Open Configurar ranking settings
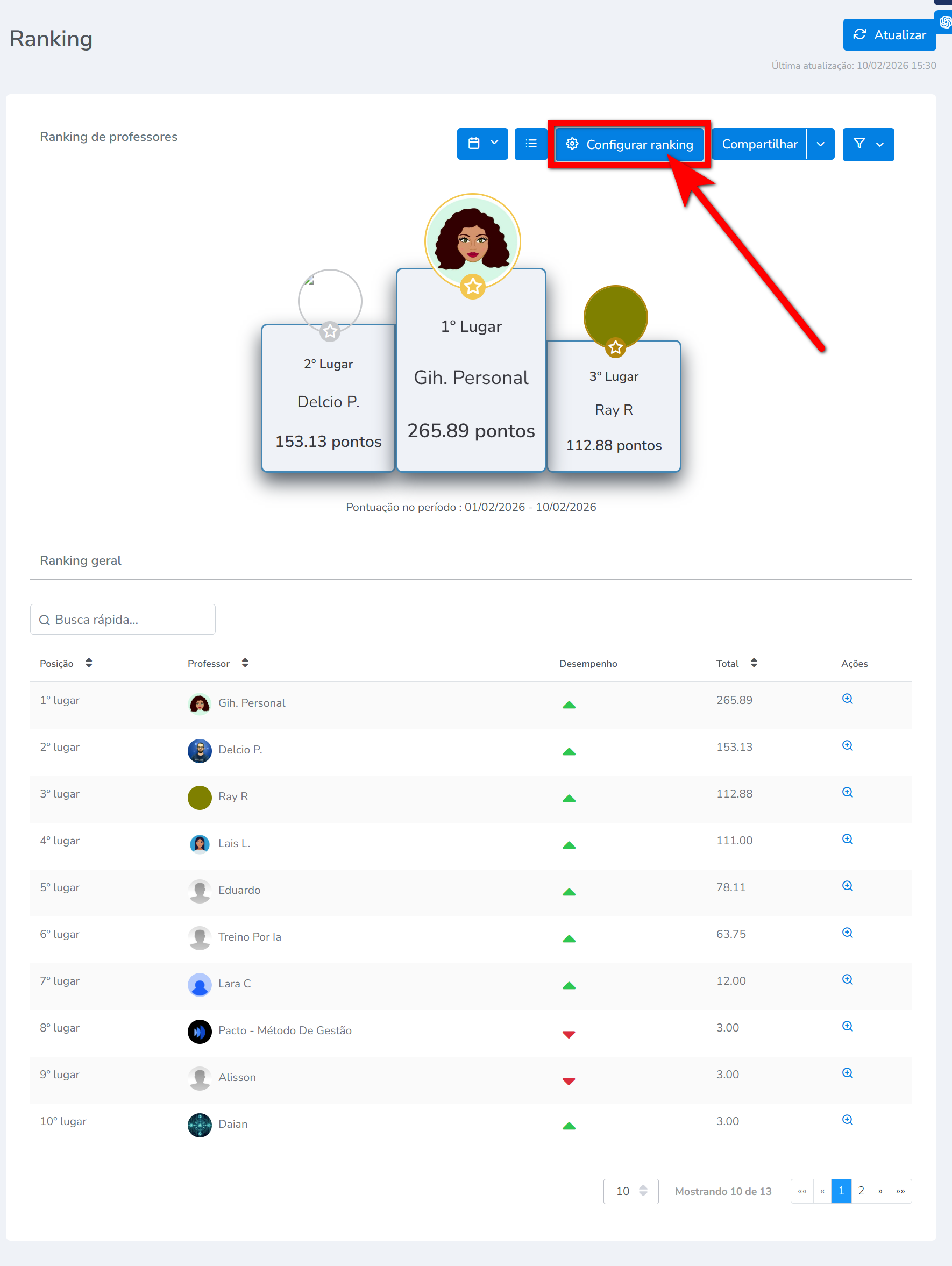Viewport: 952px width, 1266px height. (x=629, y=144)
